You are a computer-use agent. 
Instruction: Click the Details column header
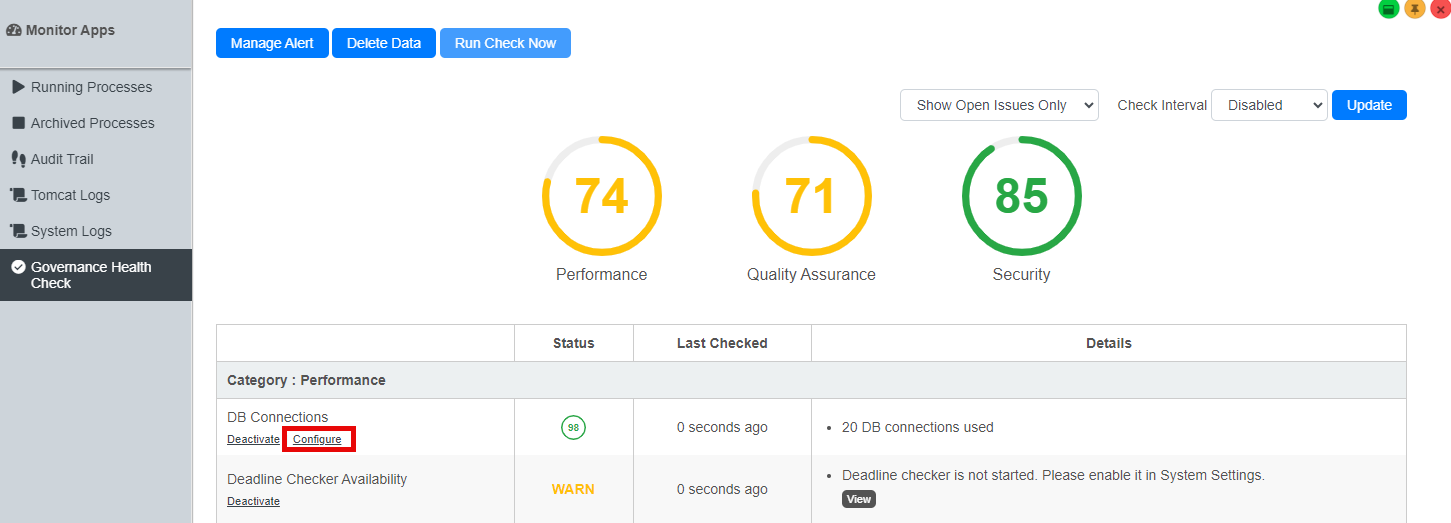(x=1109, y=343)
